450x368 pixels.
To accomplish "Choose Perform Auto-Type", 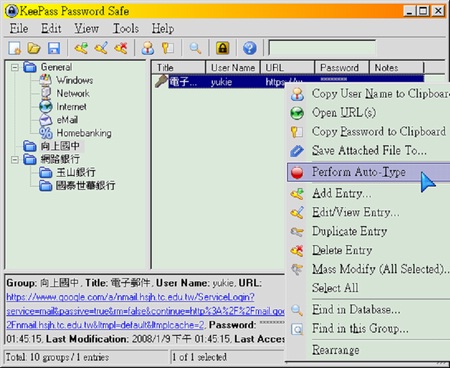I will pyautogui.click(x=368, y=172).
